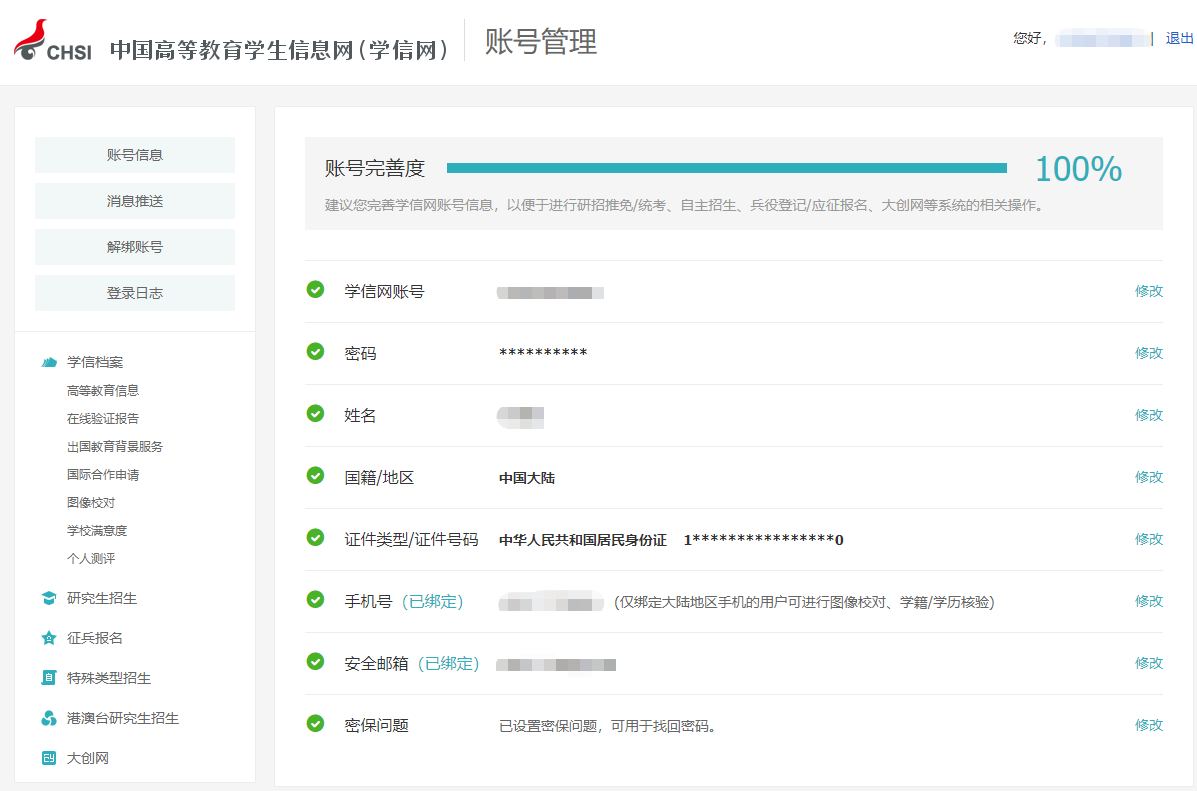Click the 大创网 icon in sidebar
The height and width of the screenshot is (791, 1197).
pos(49,758)
